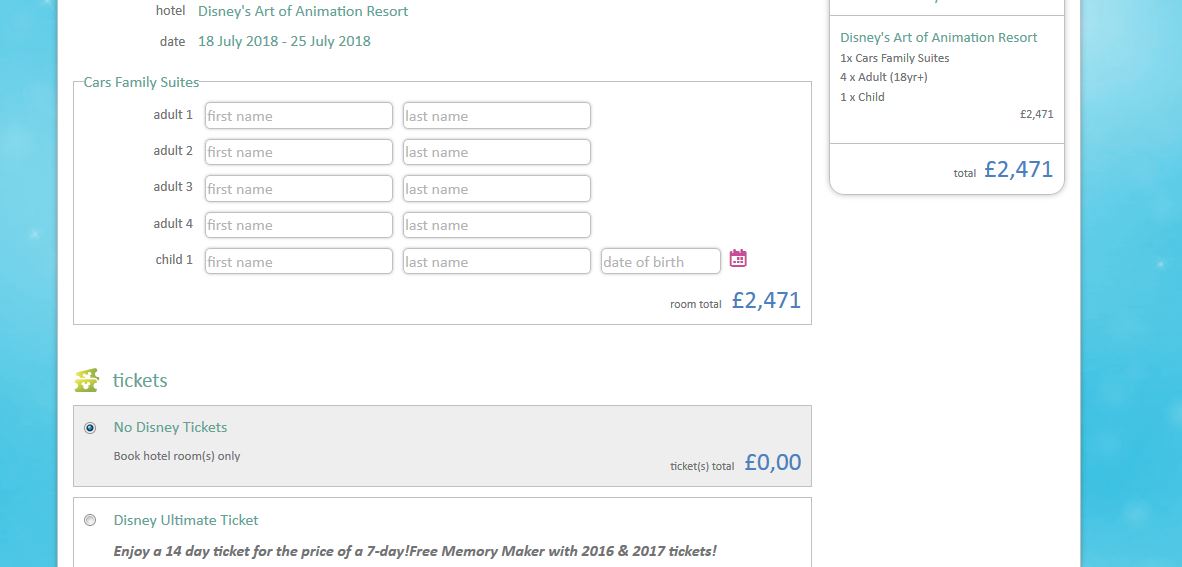Click the Disney Ultimate Ticket title

(186, 520)
